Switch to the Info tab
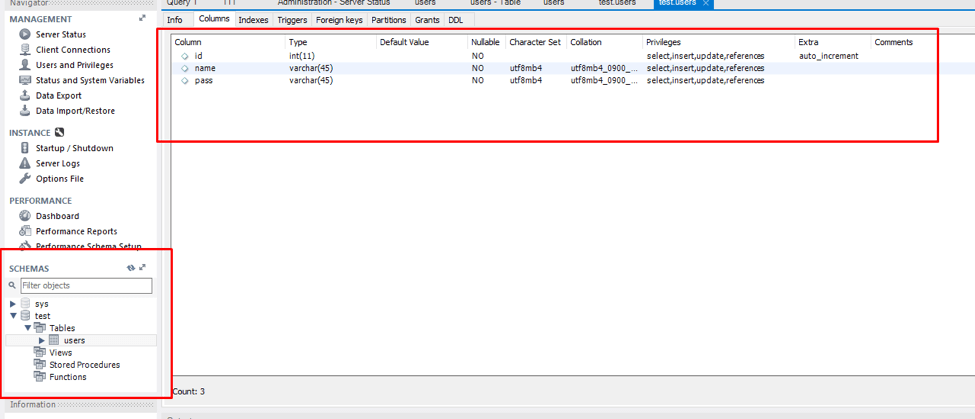 (x=175, y=20)
